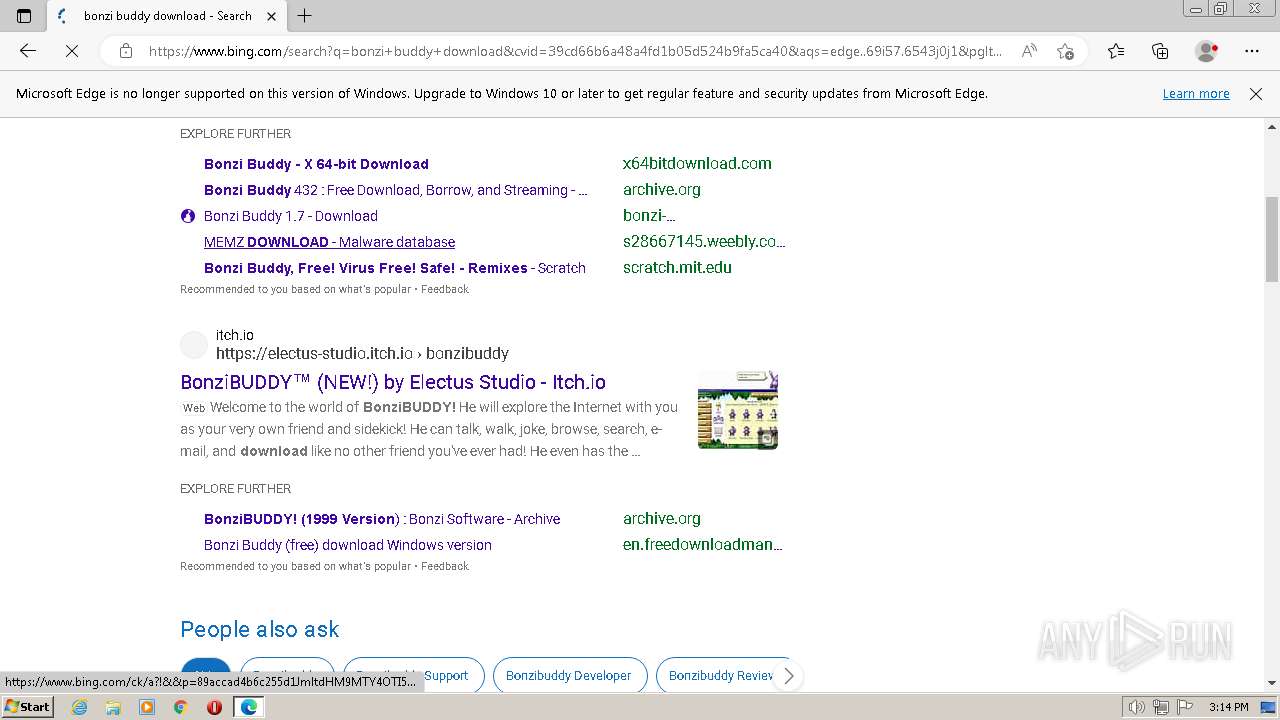The image size is (1280, 720).
Task: Click x64bitdownload.com domain text
Action: tap(697, 164)
